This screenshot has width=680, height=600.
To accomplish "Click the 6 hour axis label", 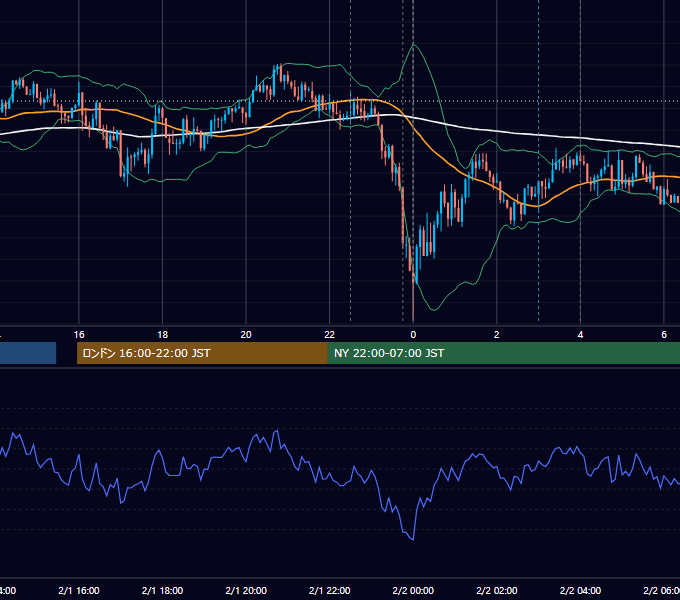I will pos(664,335).
